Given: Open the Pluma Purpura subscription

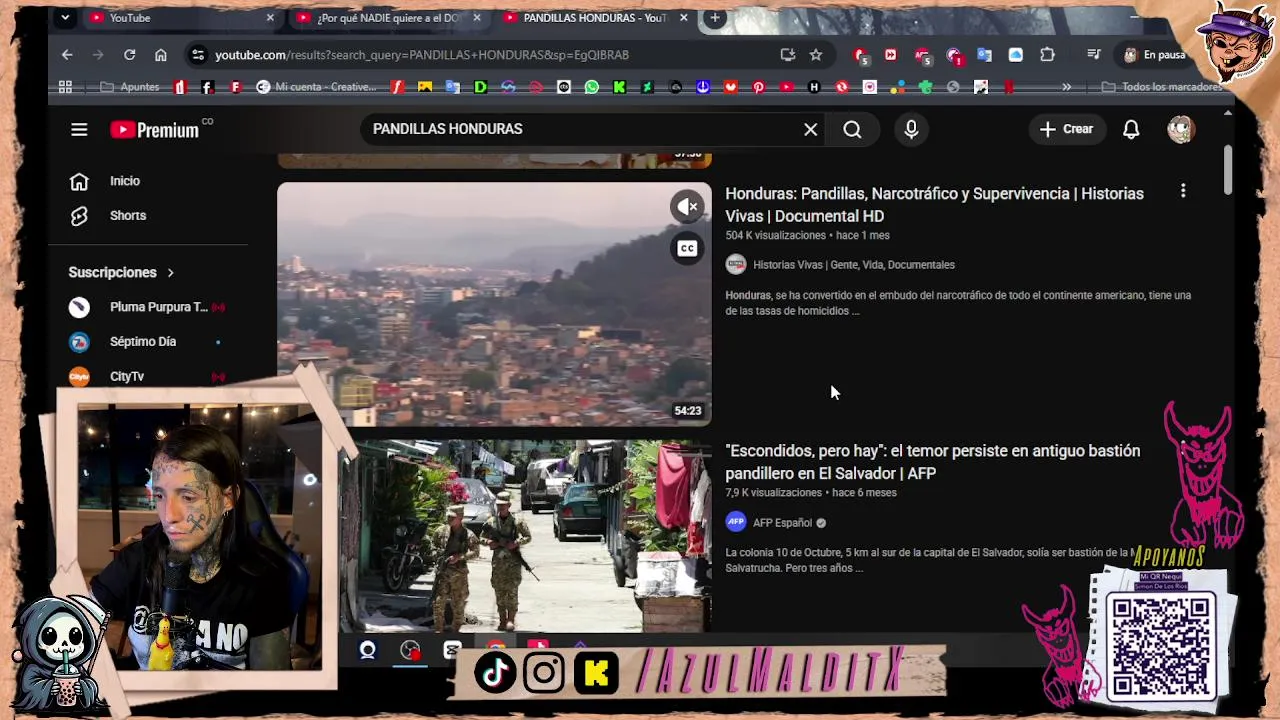Looking at the screenshot, I should tap(148, 307).
